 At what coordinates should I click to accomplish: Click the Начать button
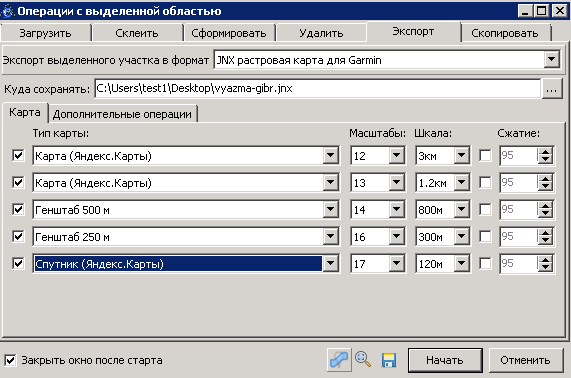point(445,360)
